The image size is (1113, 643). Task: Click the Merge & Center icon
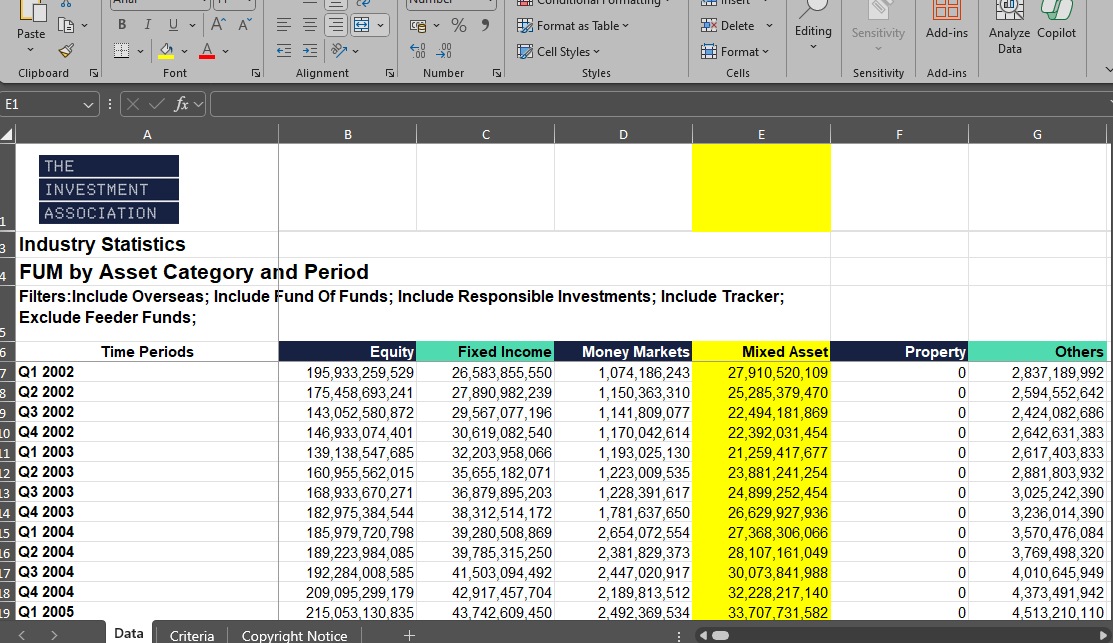click(x=362, y=24)
